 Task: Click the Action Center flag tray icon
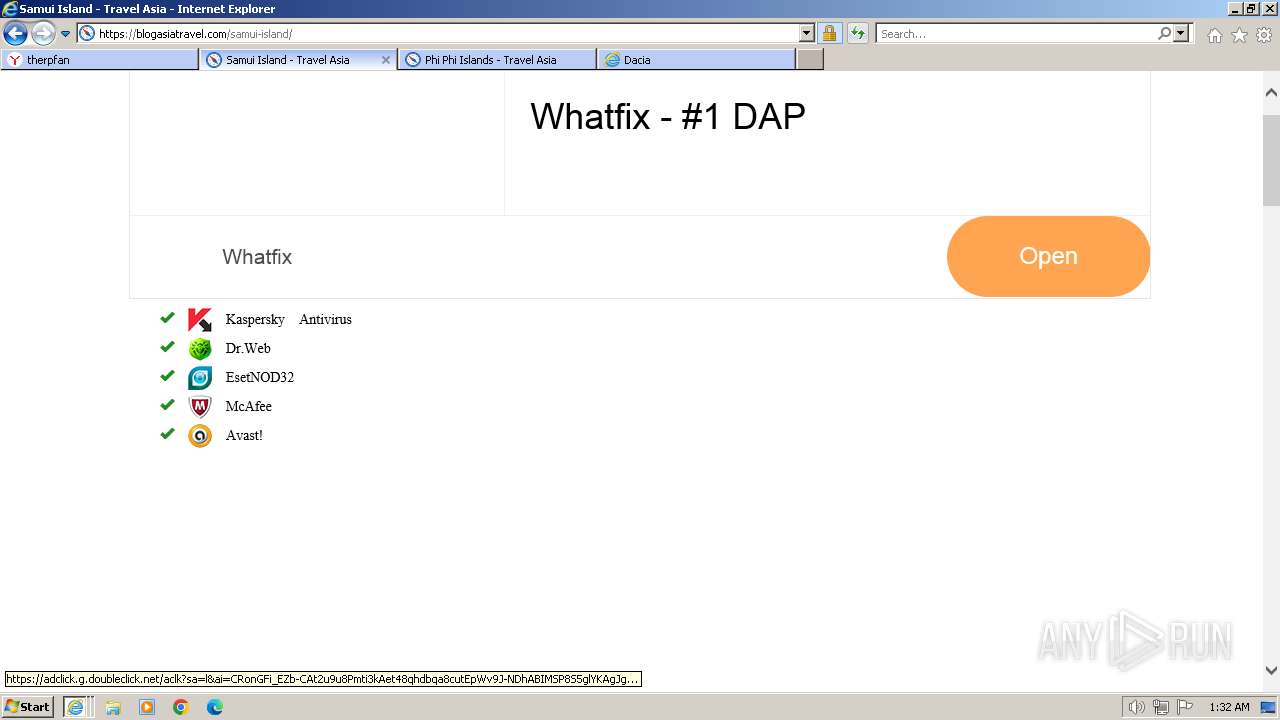(x=1185, y=707)
